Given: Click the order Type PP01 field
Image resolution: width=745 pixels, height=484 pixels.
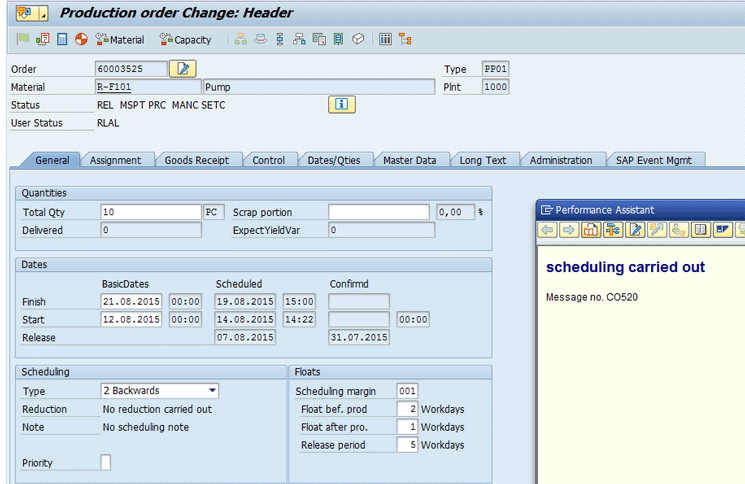Looking at the screenshot, I should [496, 69].
